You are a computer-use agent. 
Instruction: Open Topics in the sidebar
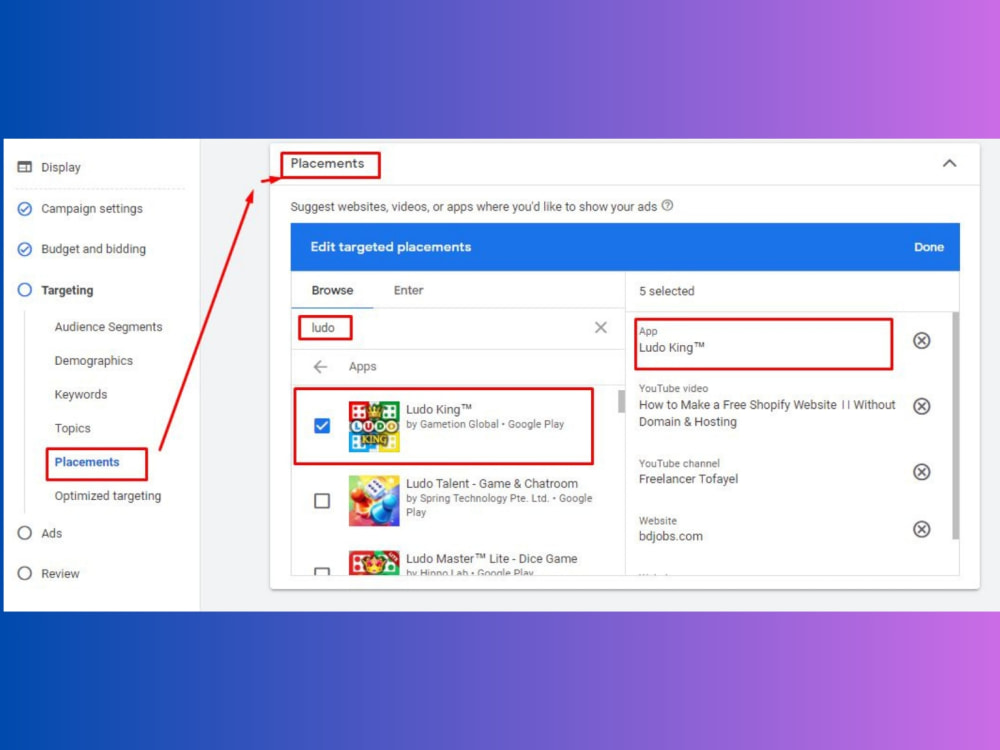tap(73, 428)
